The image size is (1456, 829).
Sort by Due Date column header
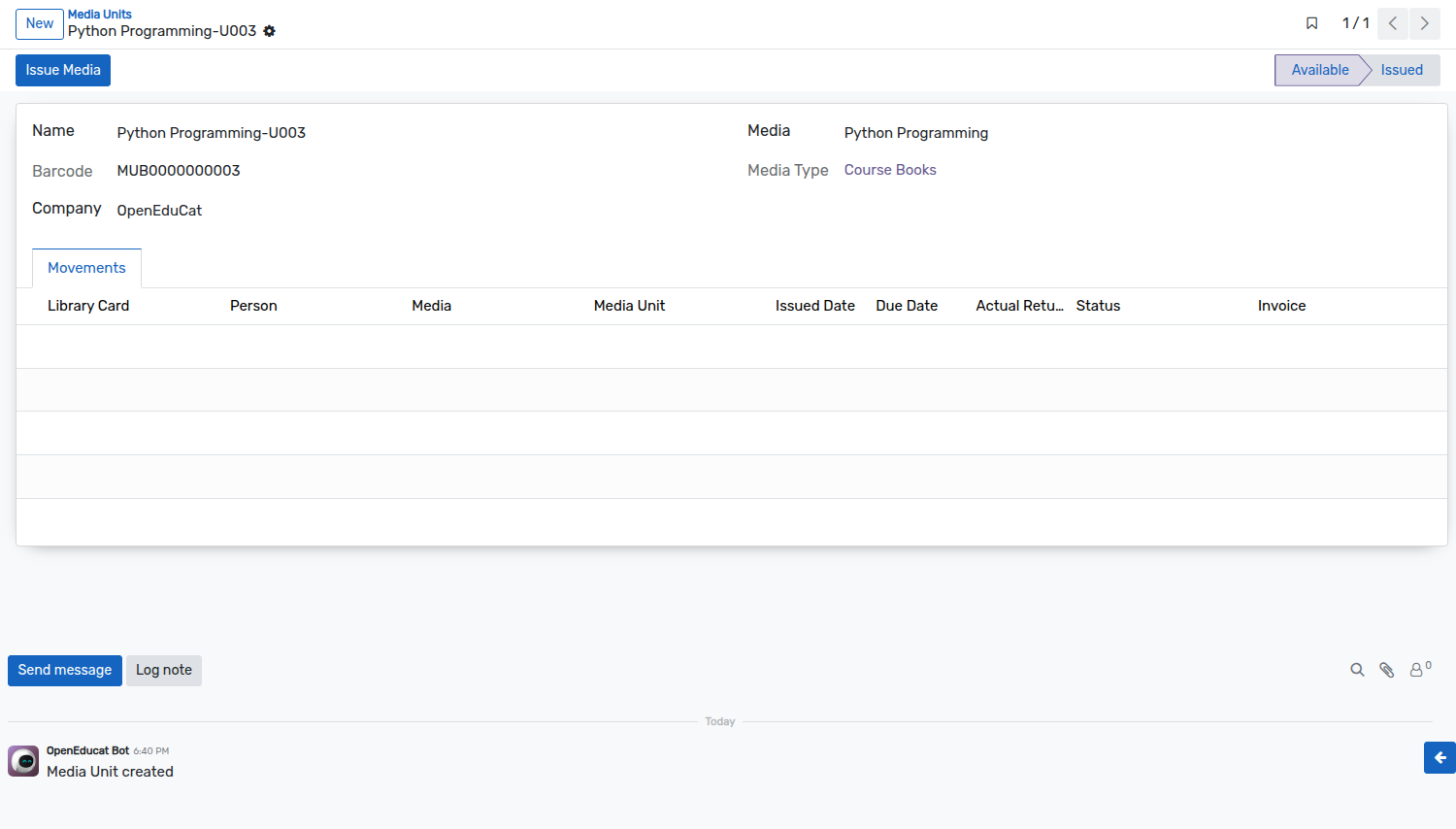coord(907,306)
